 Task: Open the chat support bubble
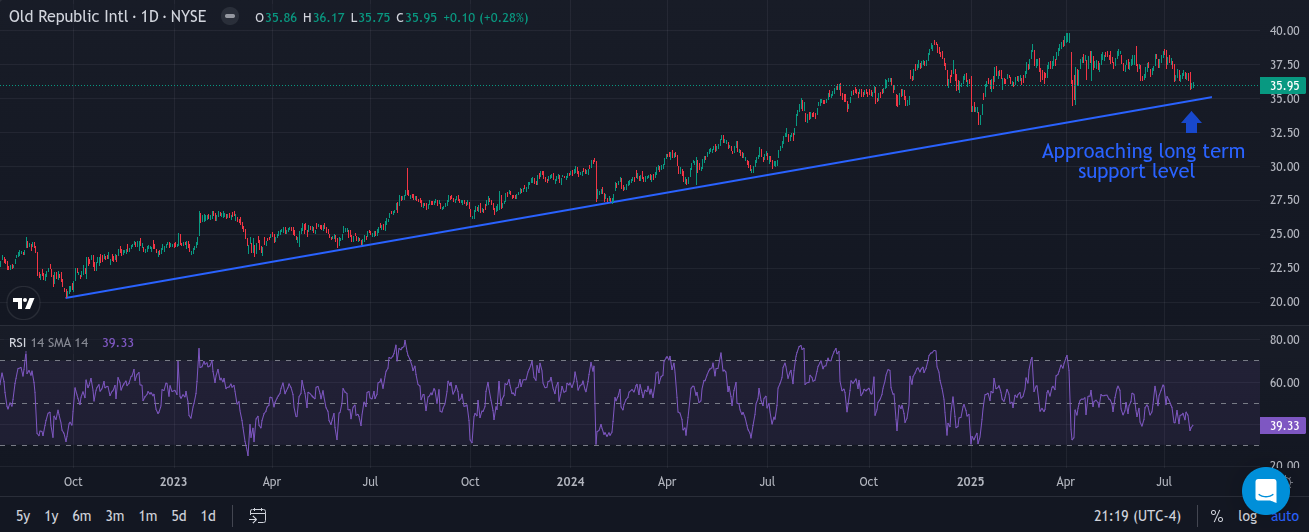1265,491
